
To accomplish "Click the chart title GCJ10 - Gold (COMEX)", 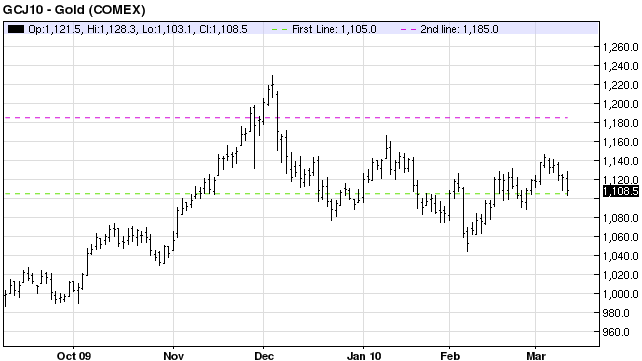I will point(74,9).
